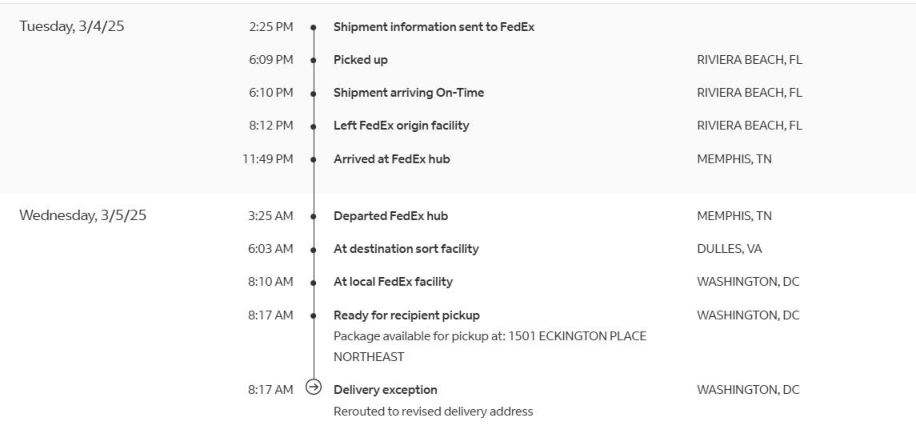Click the 8:10 AM timestamp
This screenshot has height=446, width=916.
(271, 282)
